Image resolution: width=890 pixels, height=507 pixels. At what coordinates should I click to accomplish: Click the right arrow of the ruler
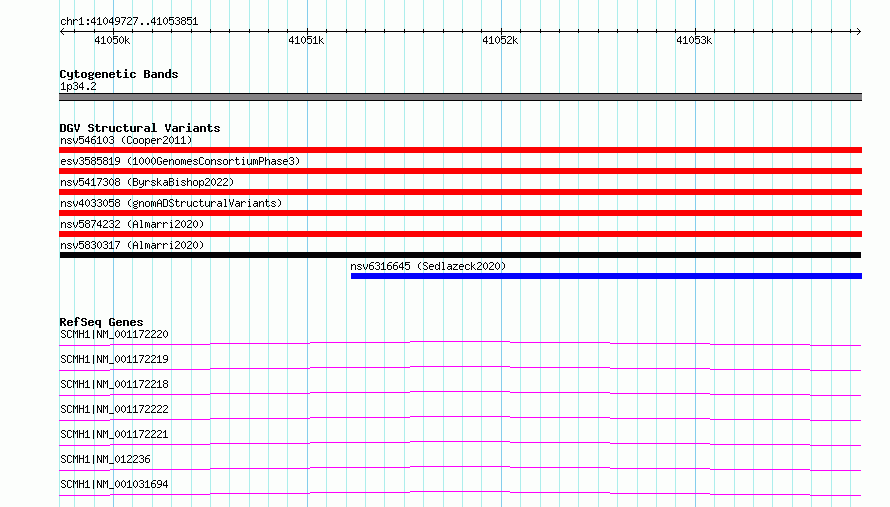(858, 31)
